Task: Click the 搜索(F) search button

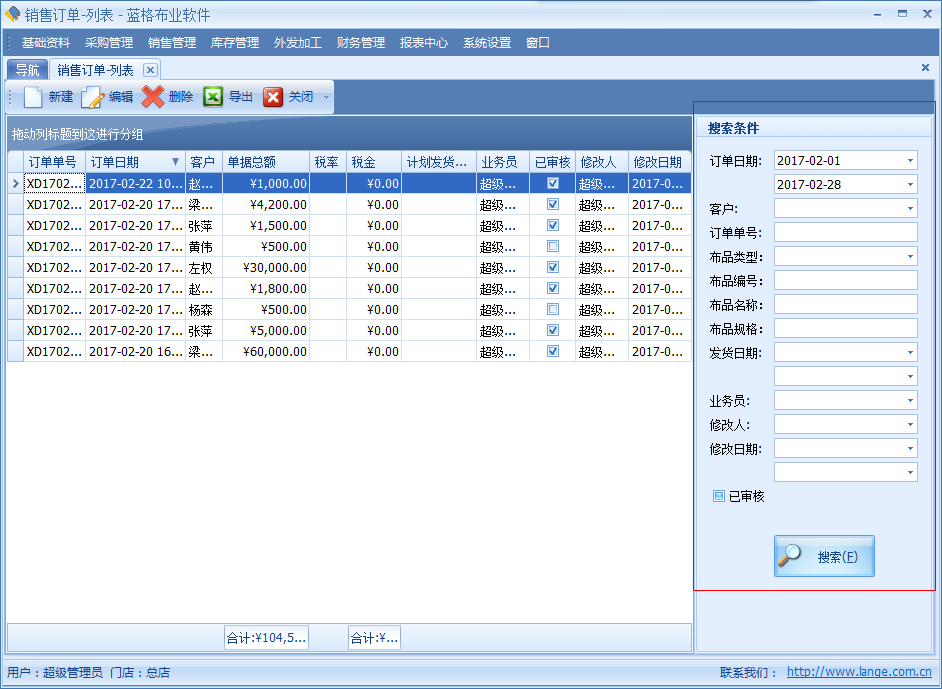Action: 824,557
